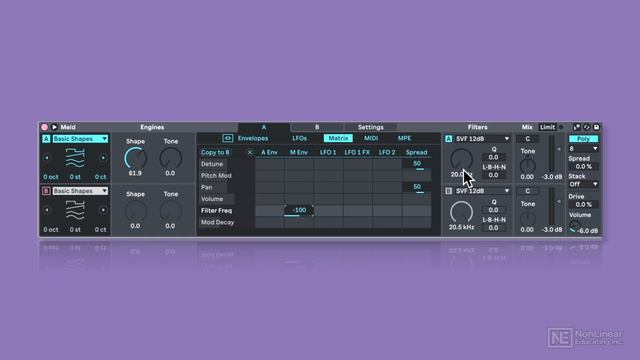Click Detune Spread value 50 cell

(417, 164)
